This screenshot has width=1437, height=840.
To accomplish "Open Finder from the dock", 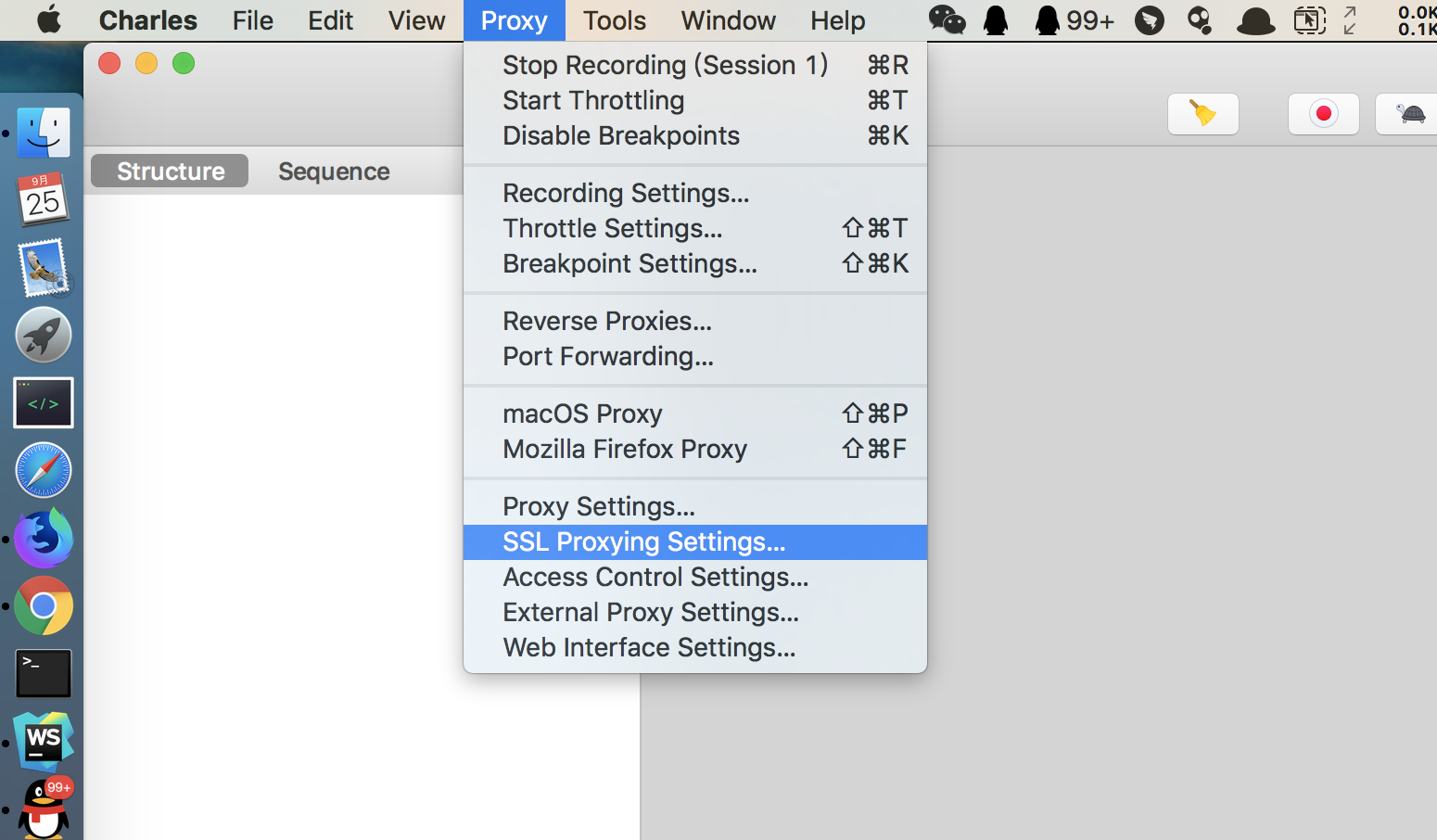I will 44,132.
